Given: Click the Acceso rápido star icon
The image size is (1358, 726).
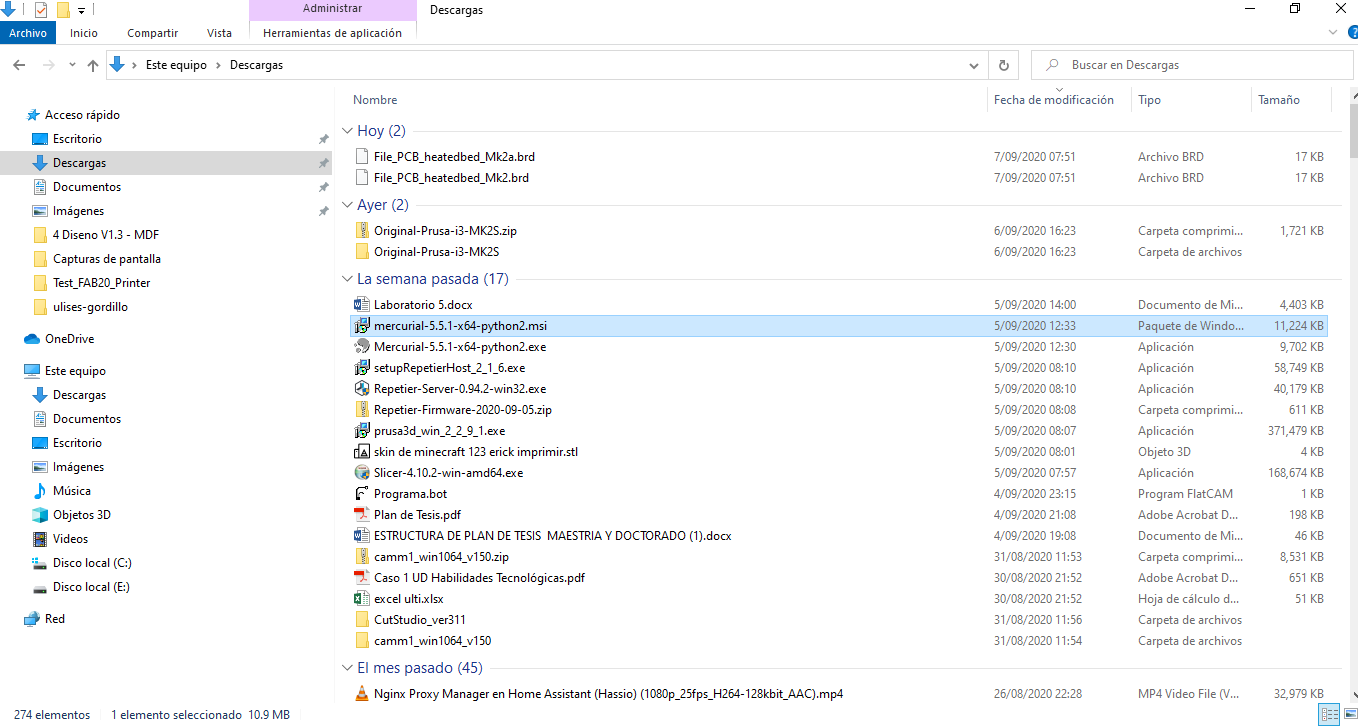Looking at the screenshot, I should coord(33,115).
